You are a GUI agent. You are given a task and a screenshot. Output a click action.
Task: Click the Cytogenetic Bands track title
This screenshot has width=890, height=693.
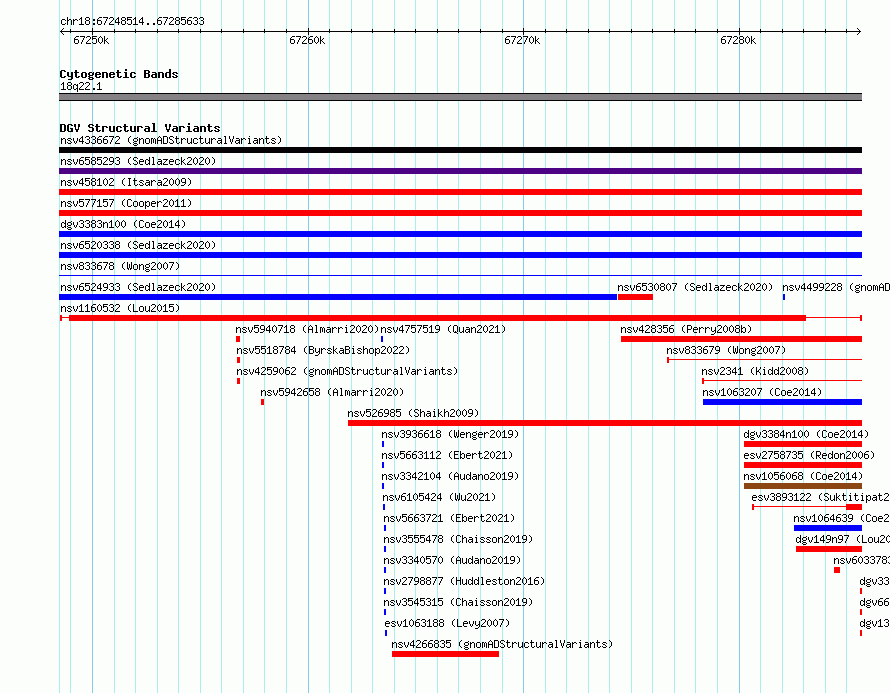point(119,74)
